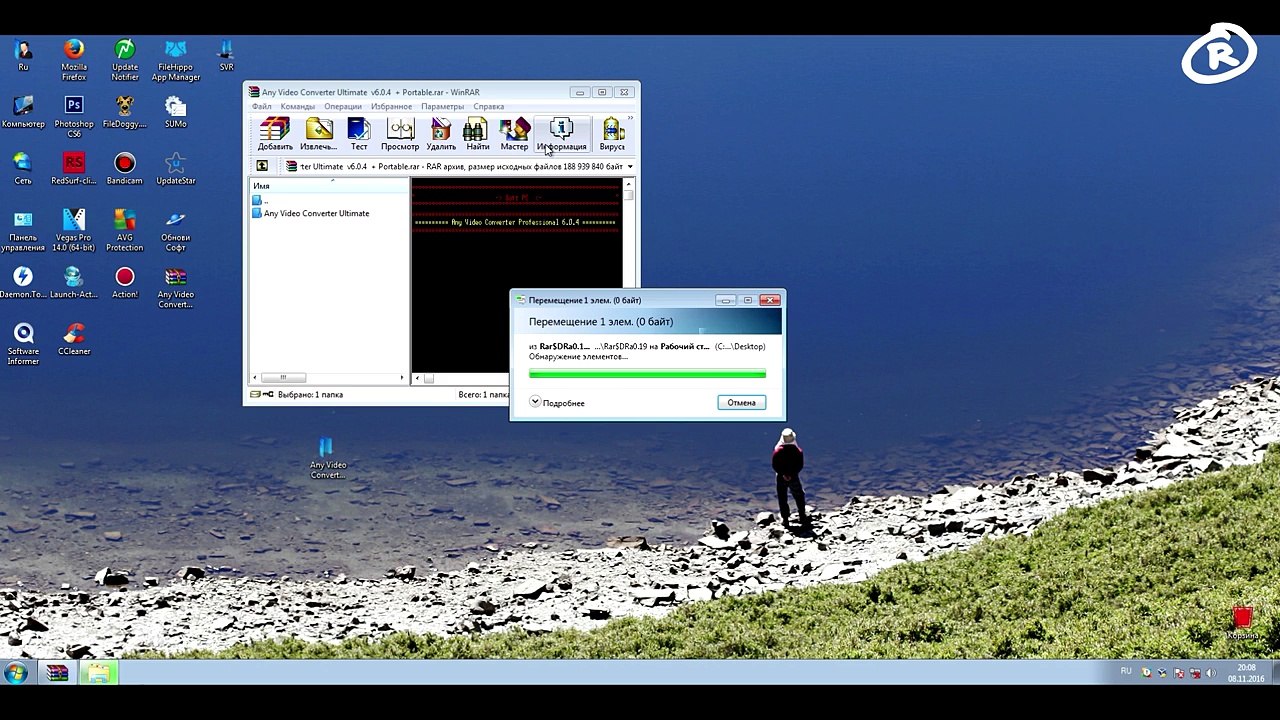The width and height of the screenshot is (1280, 720).
Task: Open Photoshop CS6 desktop shortcut
Action: pos(74,117)
